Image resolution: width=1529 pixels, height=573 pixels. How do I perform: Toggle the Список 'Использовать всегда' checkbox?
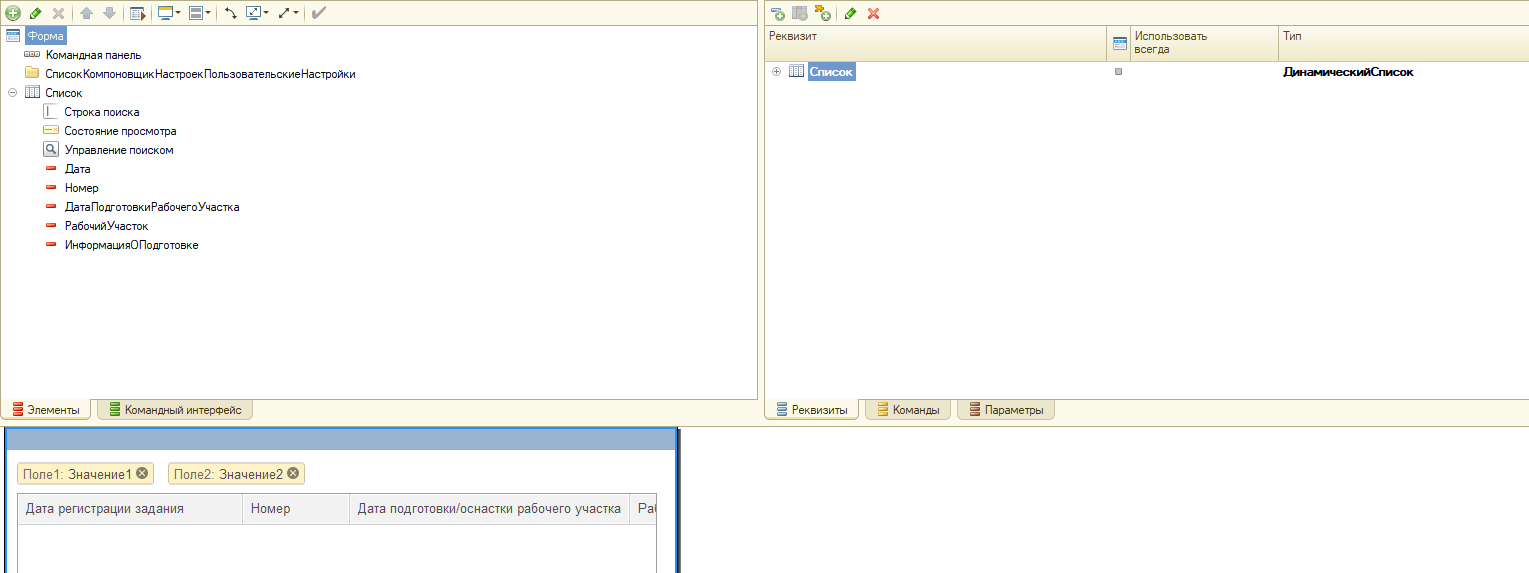click(1119, 72)
